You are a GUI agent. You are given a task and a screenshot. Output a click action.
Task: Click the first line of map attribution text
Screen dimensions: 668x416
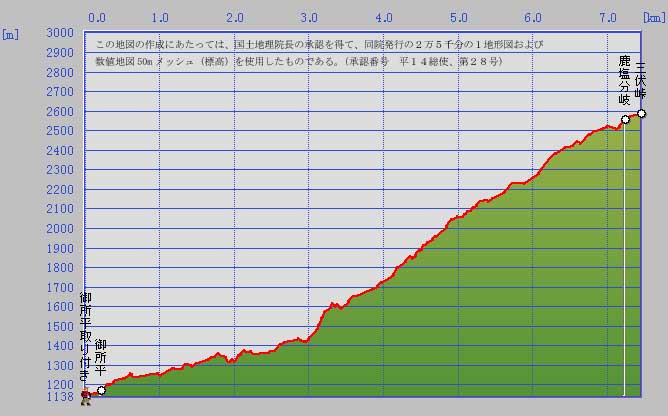319,44
